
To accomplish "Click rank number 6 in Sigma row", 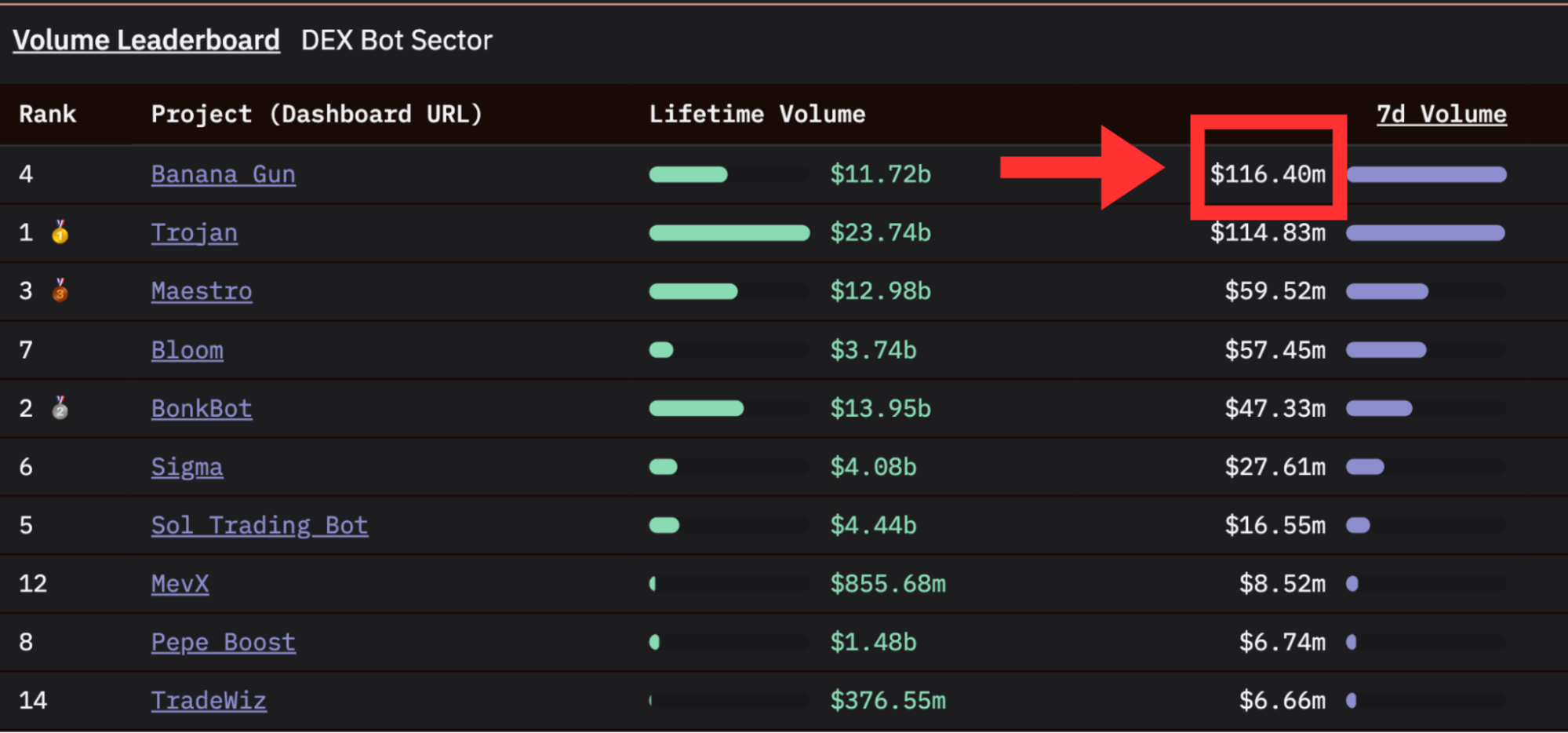I will pyautogui.click(x=26, y=467).
